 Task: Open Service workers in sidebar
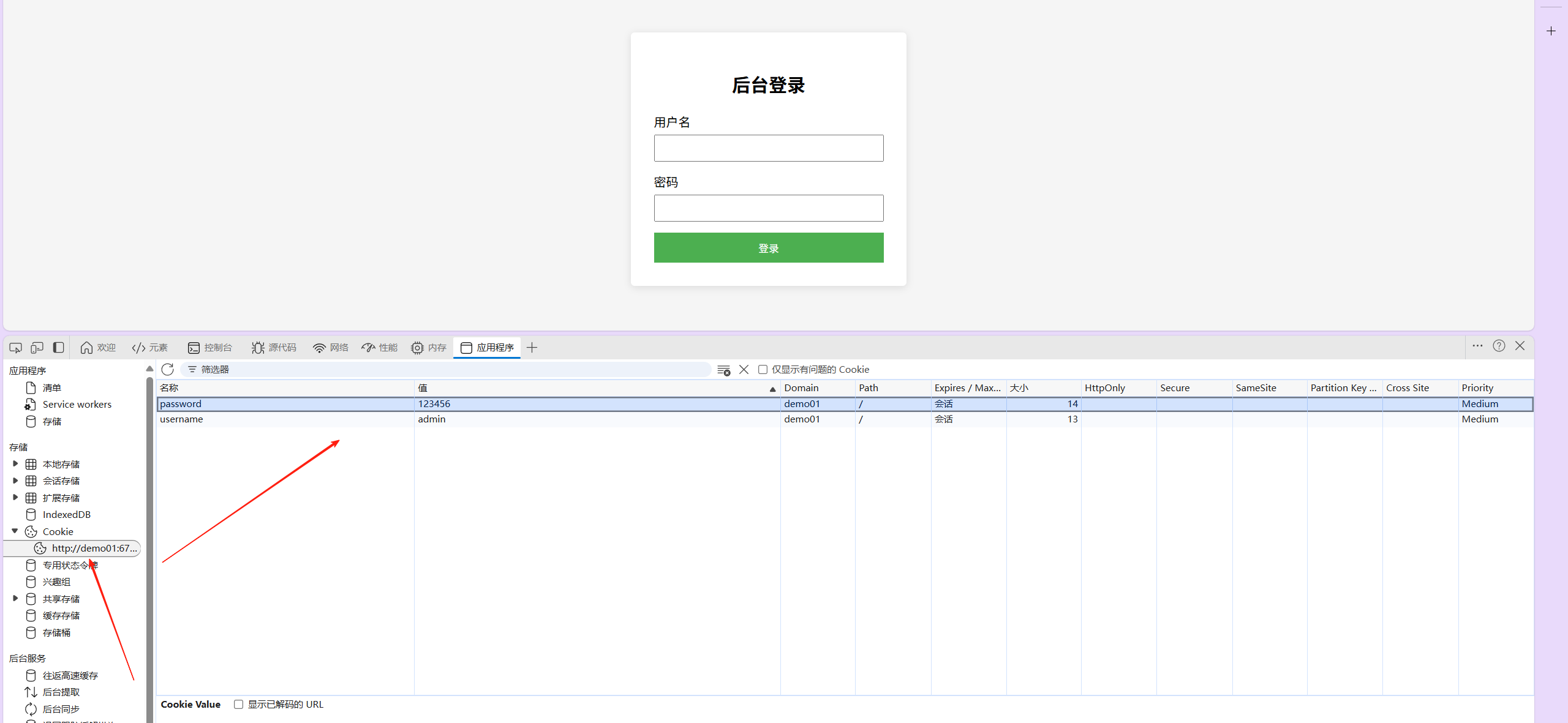click(77, 405)
